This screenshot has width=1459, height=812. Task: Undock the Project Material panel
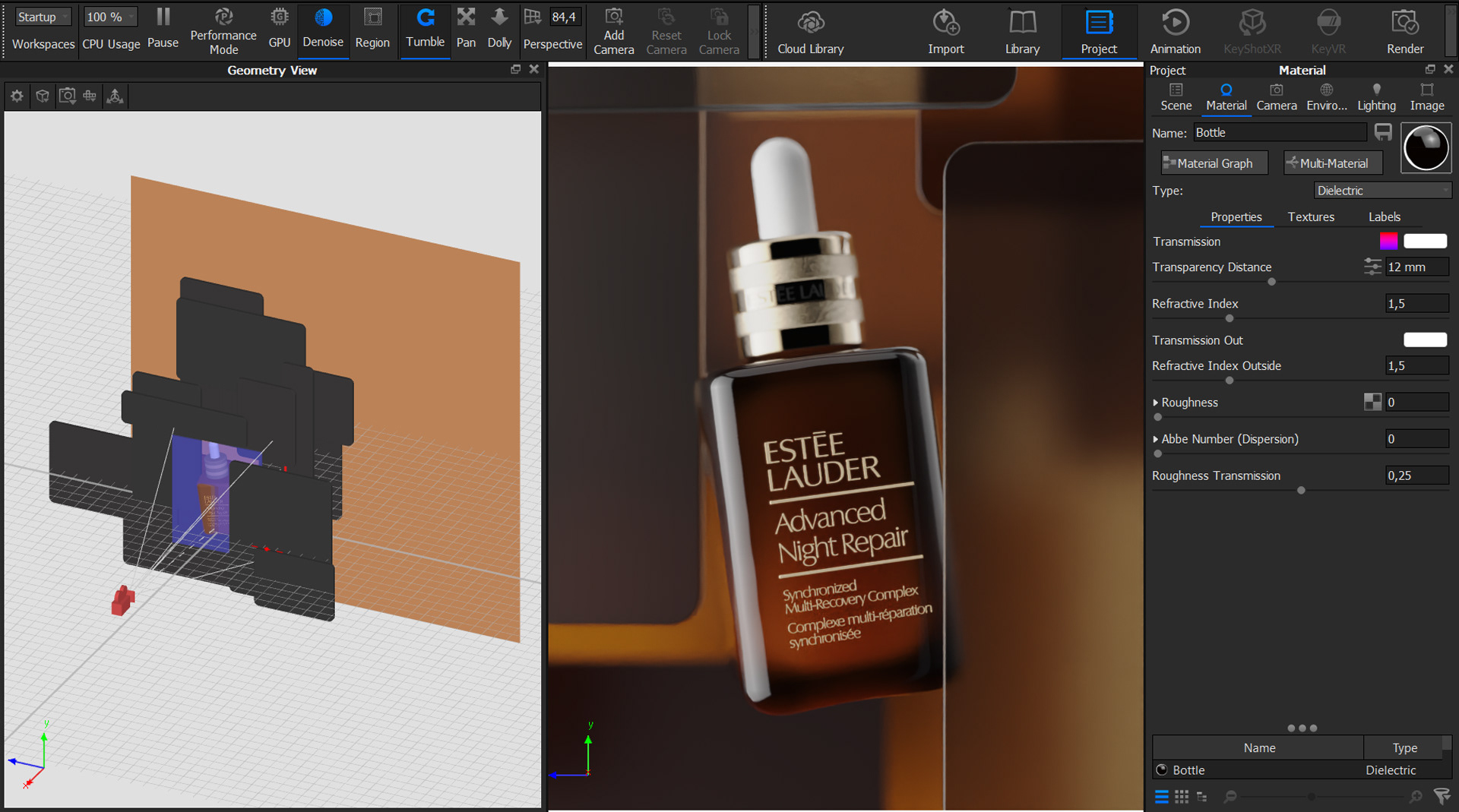click(x=1430, y=69)
